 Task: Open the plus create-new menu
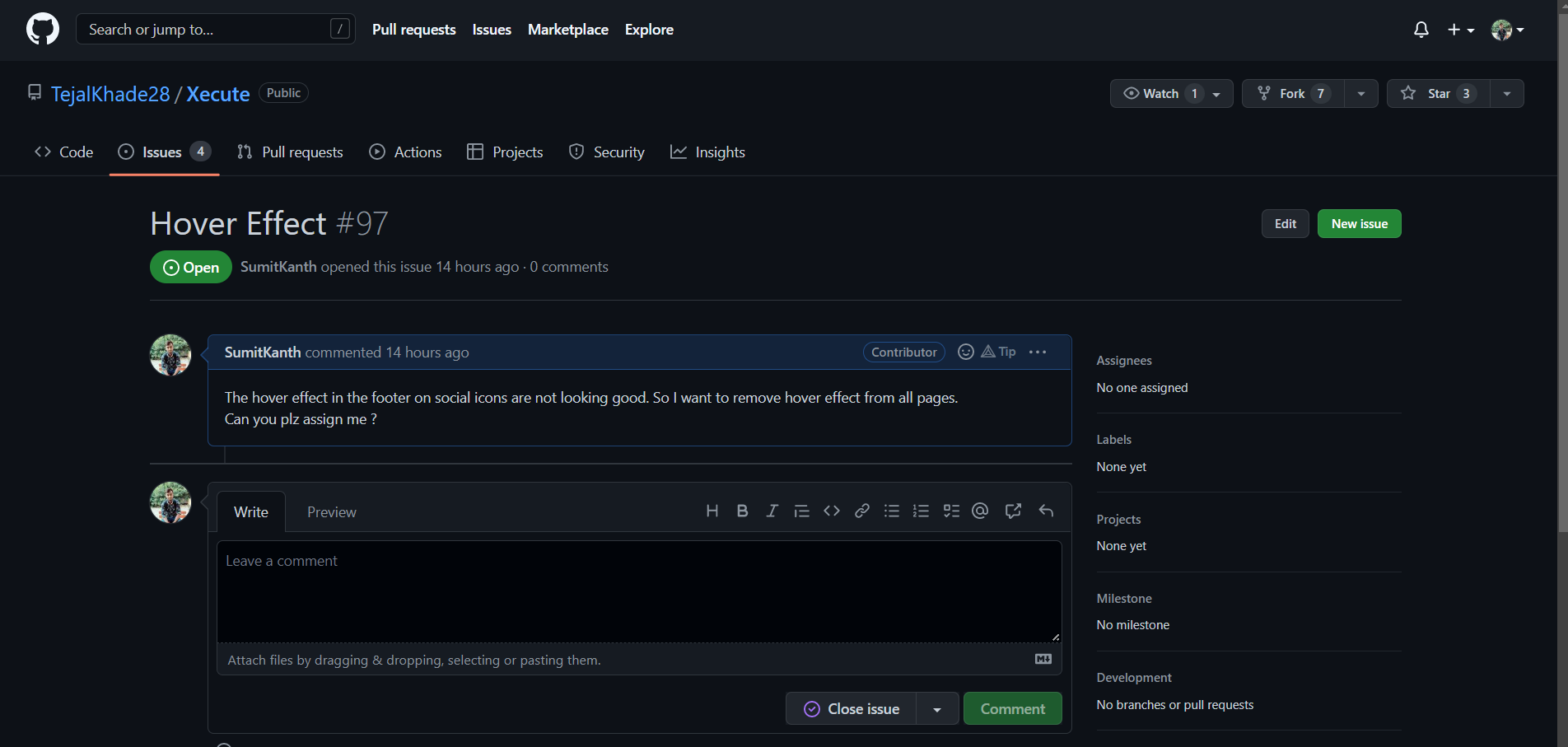pos(1461,30)
